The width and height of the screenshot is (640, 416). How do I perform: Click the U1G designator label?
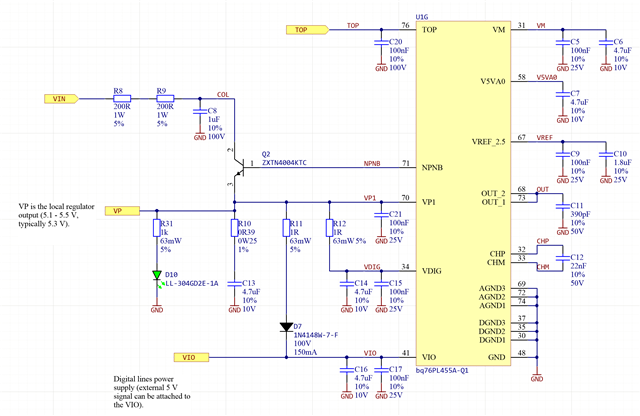coord(422,17)
